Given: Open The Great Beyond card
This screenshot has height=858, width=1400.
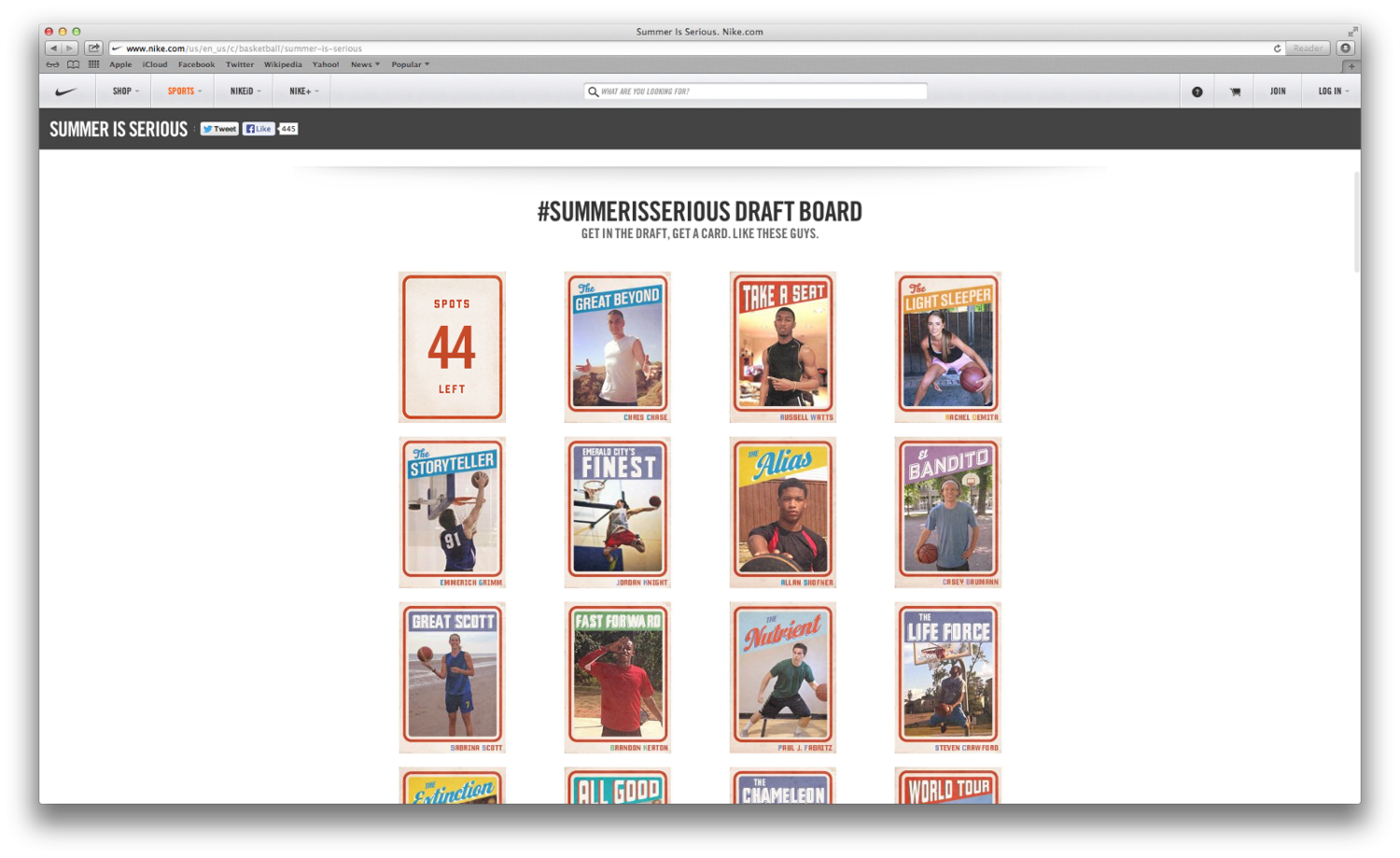Looking at the screenshot, I should click(617, 347).
